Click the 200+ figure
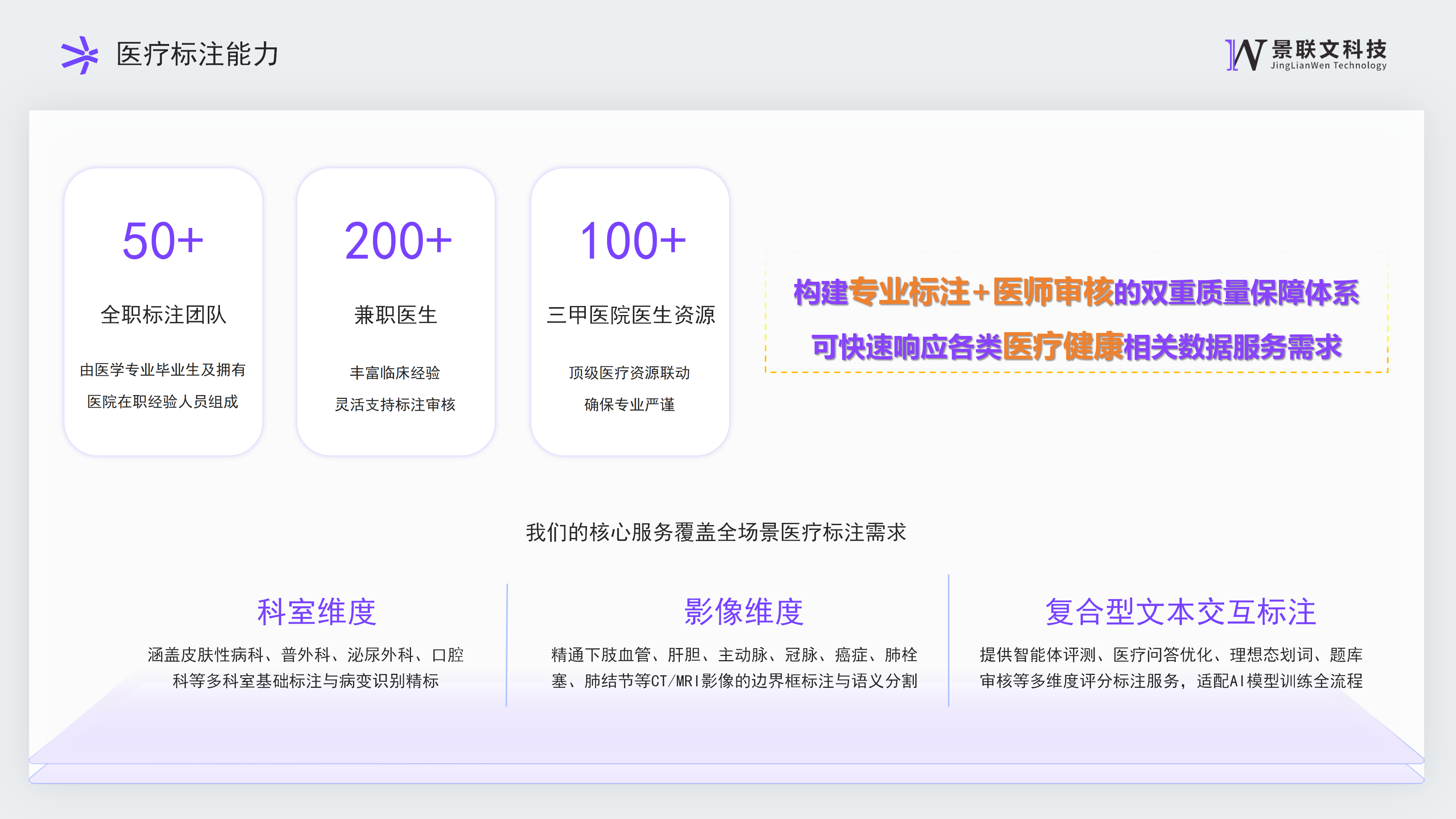The width and height of the screenshot is (1456, 819). point(398,241)
